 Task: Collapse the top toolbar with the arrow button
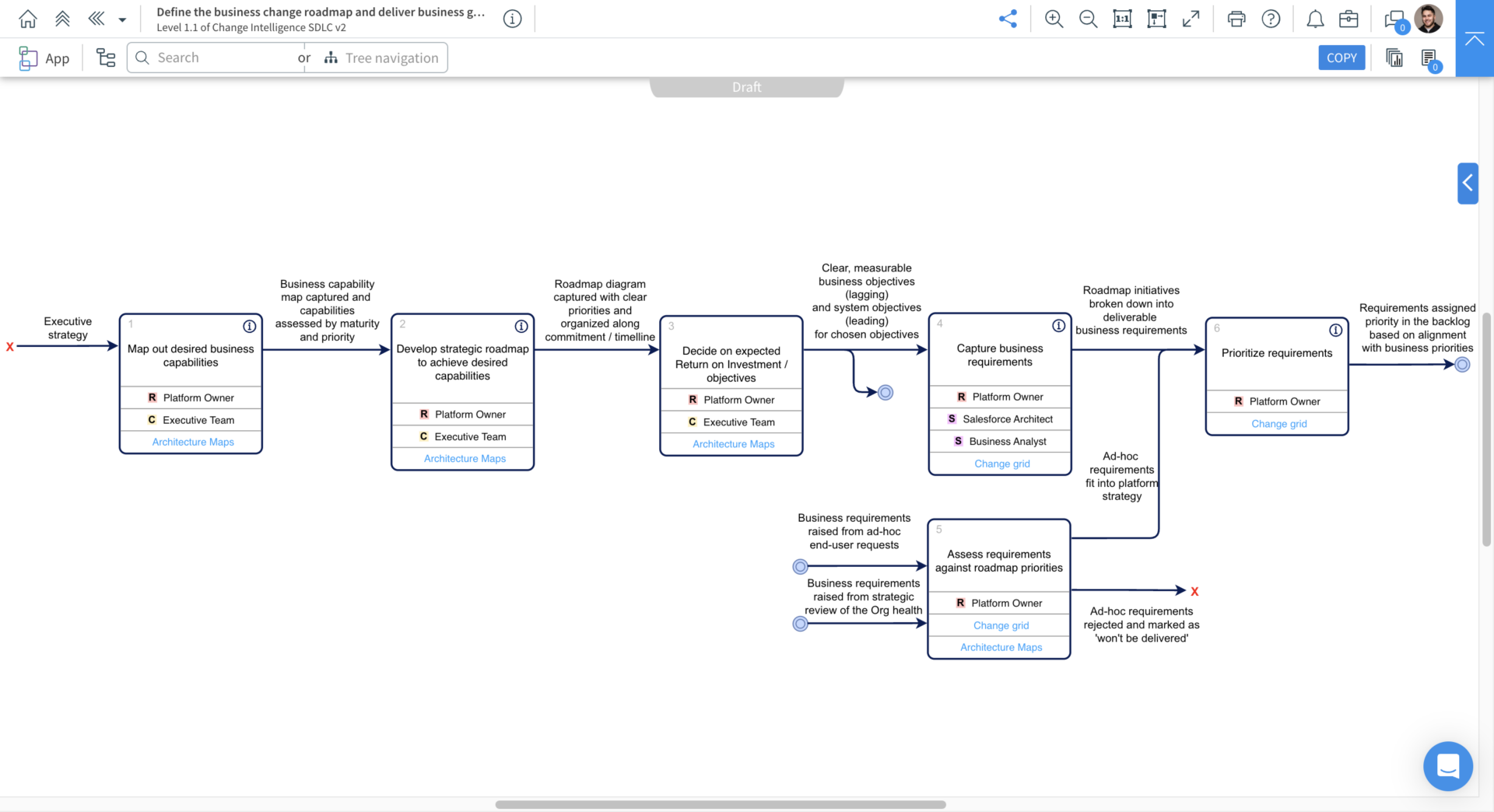[1474, 37]
